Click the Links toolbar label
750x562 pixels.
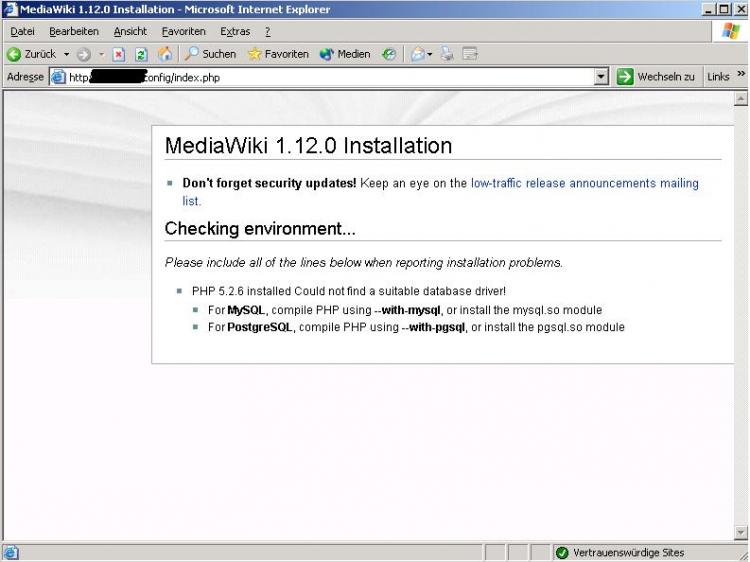tap(718, 77)
